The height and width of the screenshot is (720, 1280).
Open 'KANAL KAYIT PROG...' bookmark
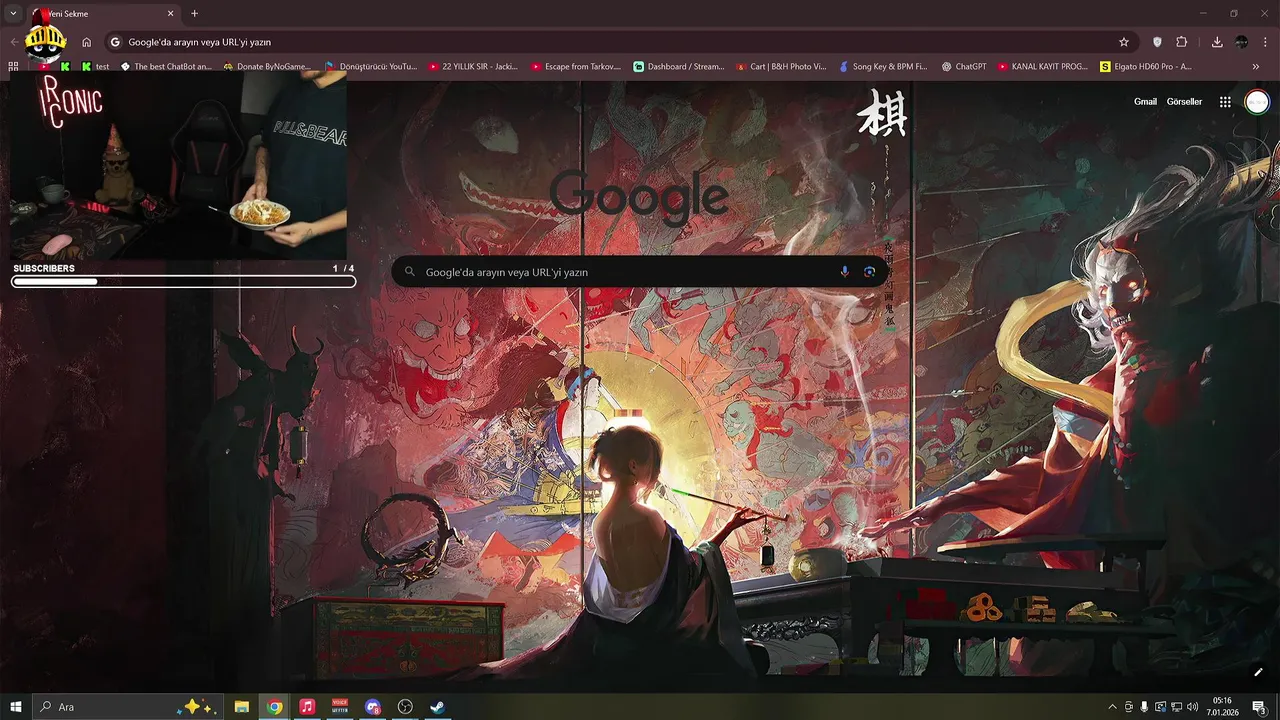1043,66
